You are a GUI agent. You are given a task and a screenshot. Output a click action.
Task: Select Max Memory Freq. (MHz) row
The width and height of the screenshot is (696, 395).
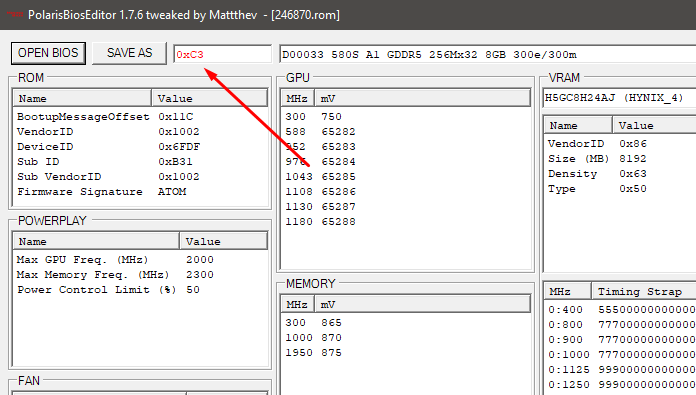(141, 275)
